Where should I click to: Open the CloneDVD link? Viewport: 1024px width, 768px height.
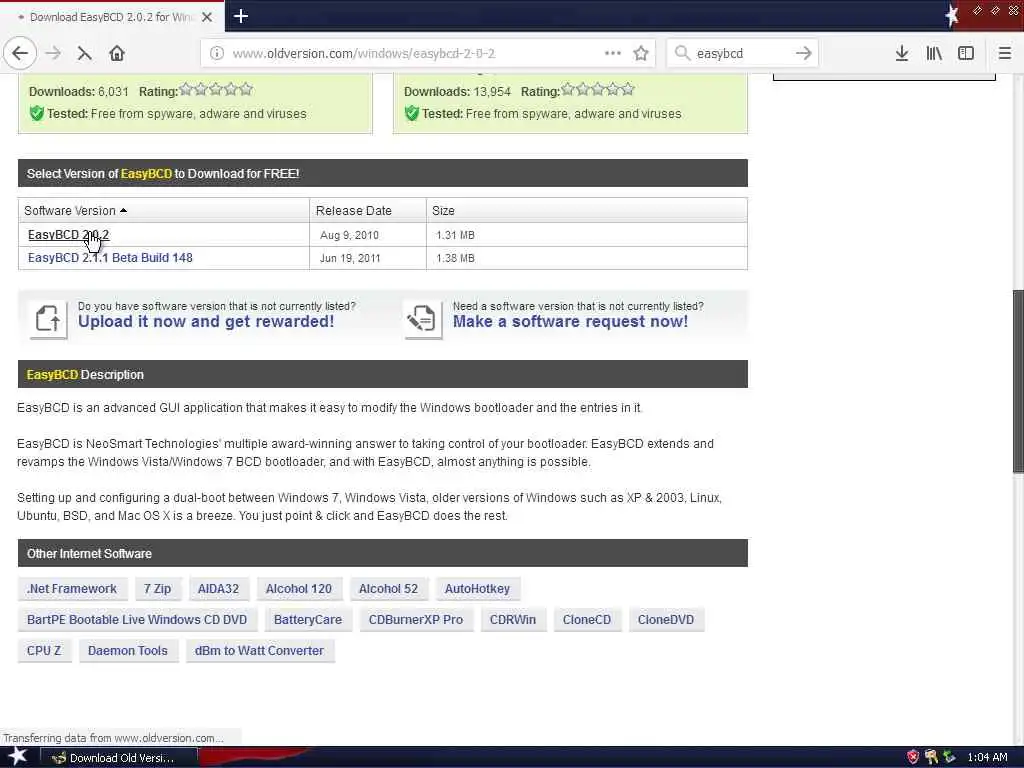click(x=665, y=619)
